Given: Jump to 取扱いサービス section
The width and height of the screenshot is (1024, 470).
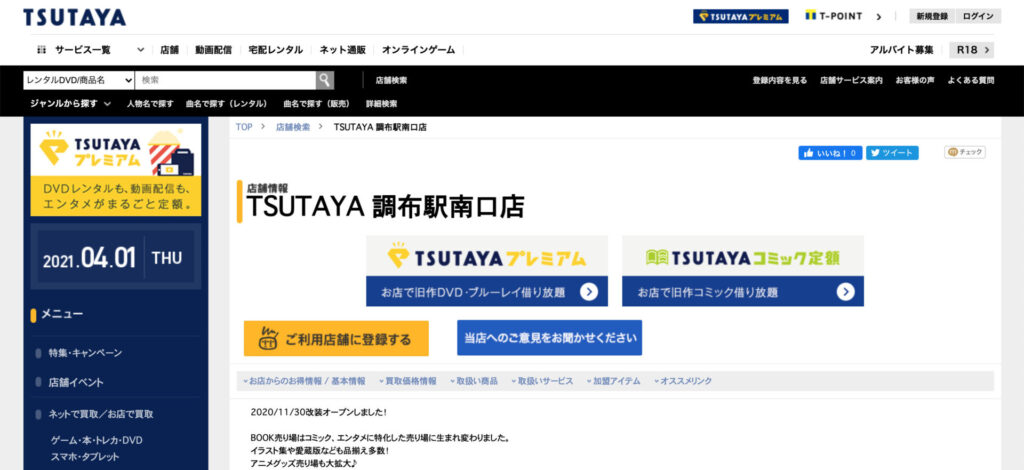Looking at the screenshot, I should (x=541, y=381).
